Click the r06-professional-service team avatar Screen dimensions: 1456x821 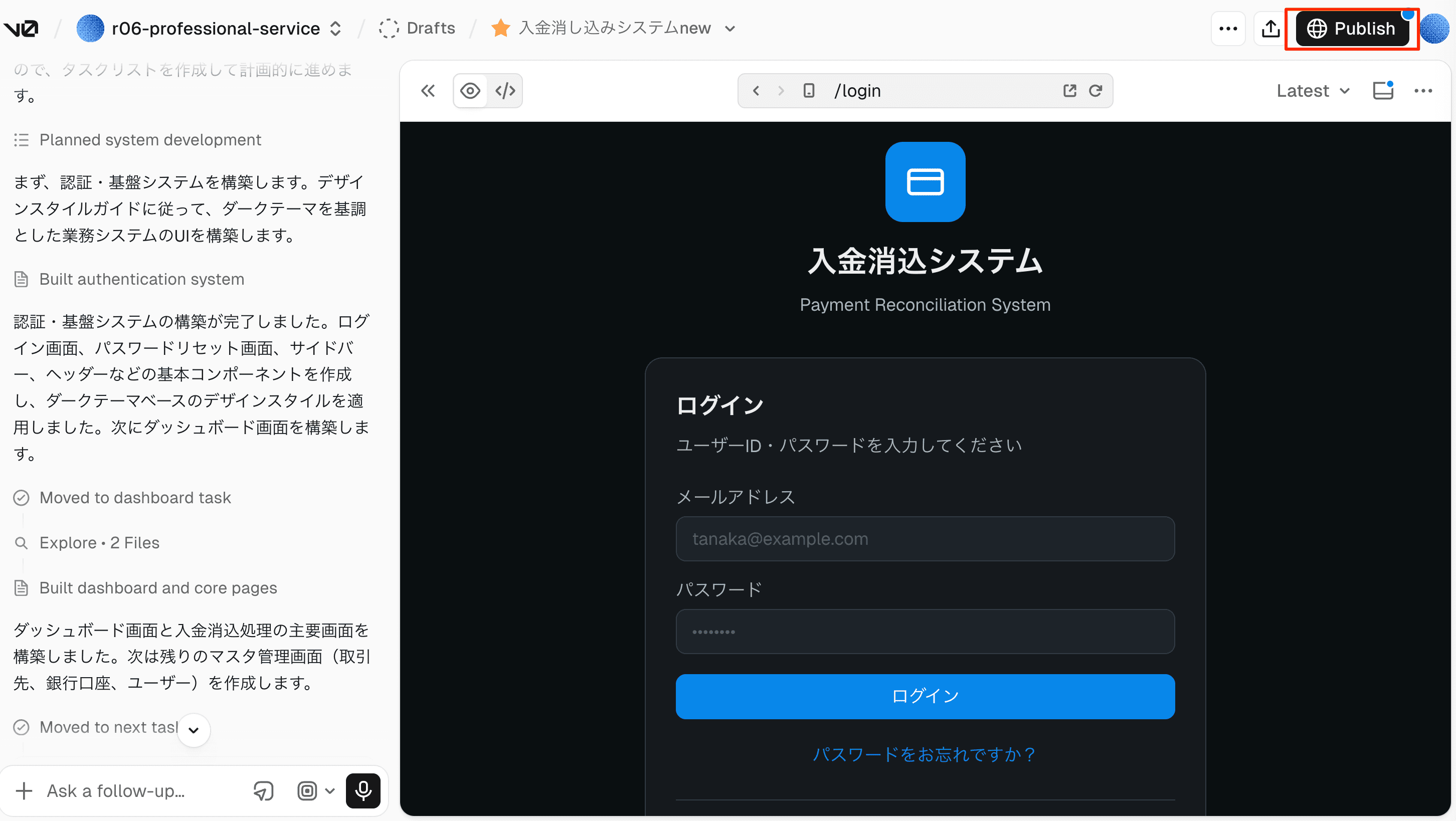coord(90,28)
